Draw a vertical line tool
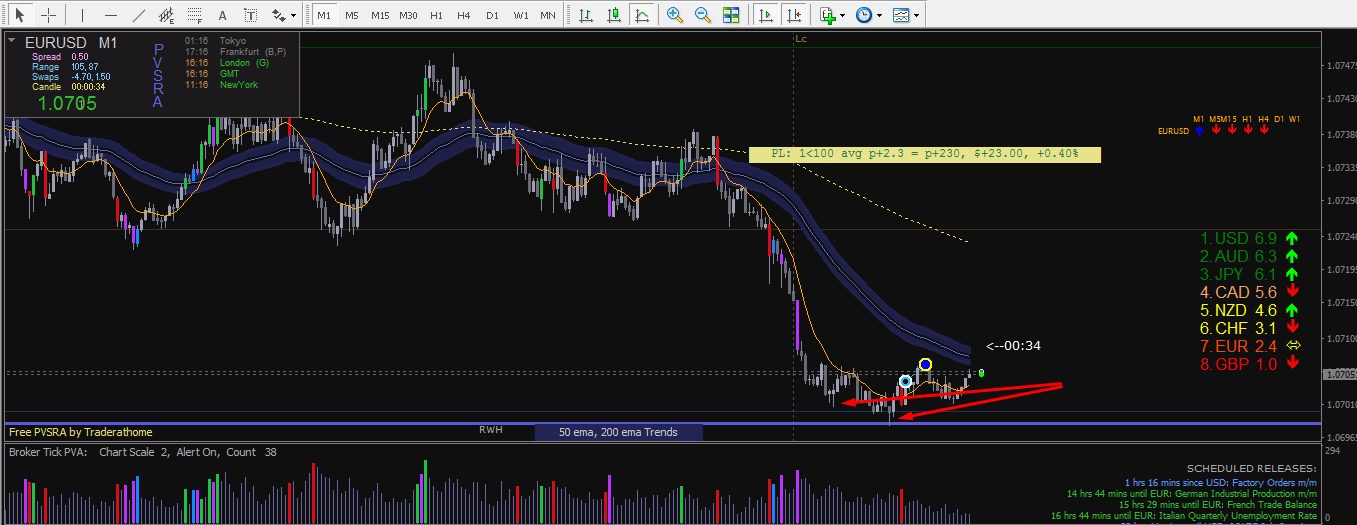This screenshot has width=1357, height=525. 82,15
